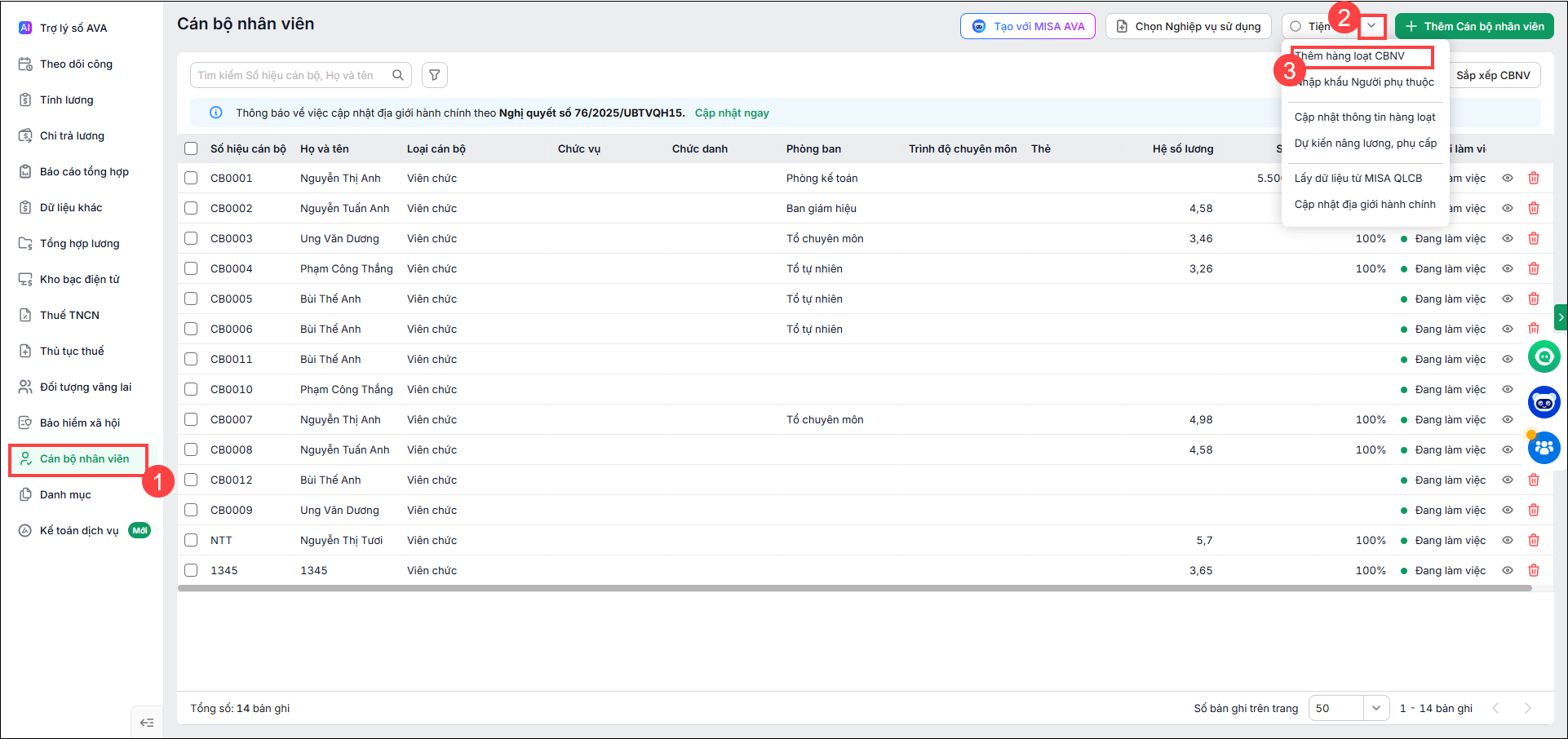Click the Tiện ích button
The height and width of the screenshot is (739, 1568).
coord(1318,26)
